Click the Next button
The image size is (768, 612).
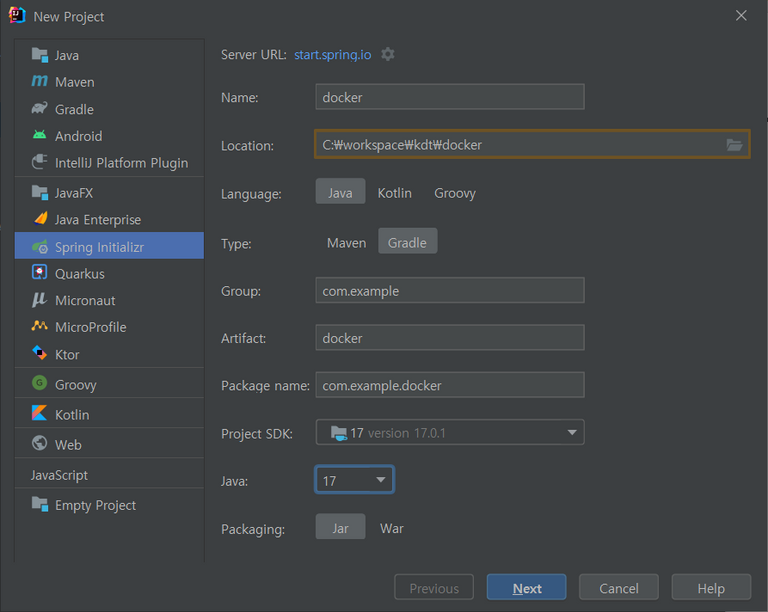click(527, 588)
